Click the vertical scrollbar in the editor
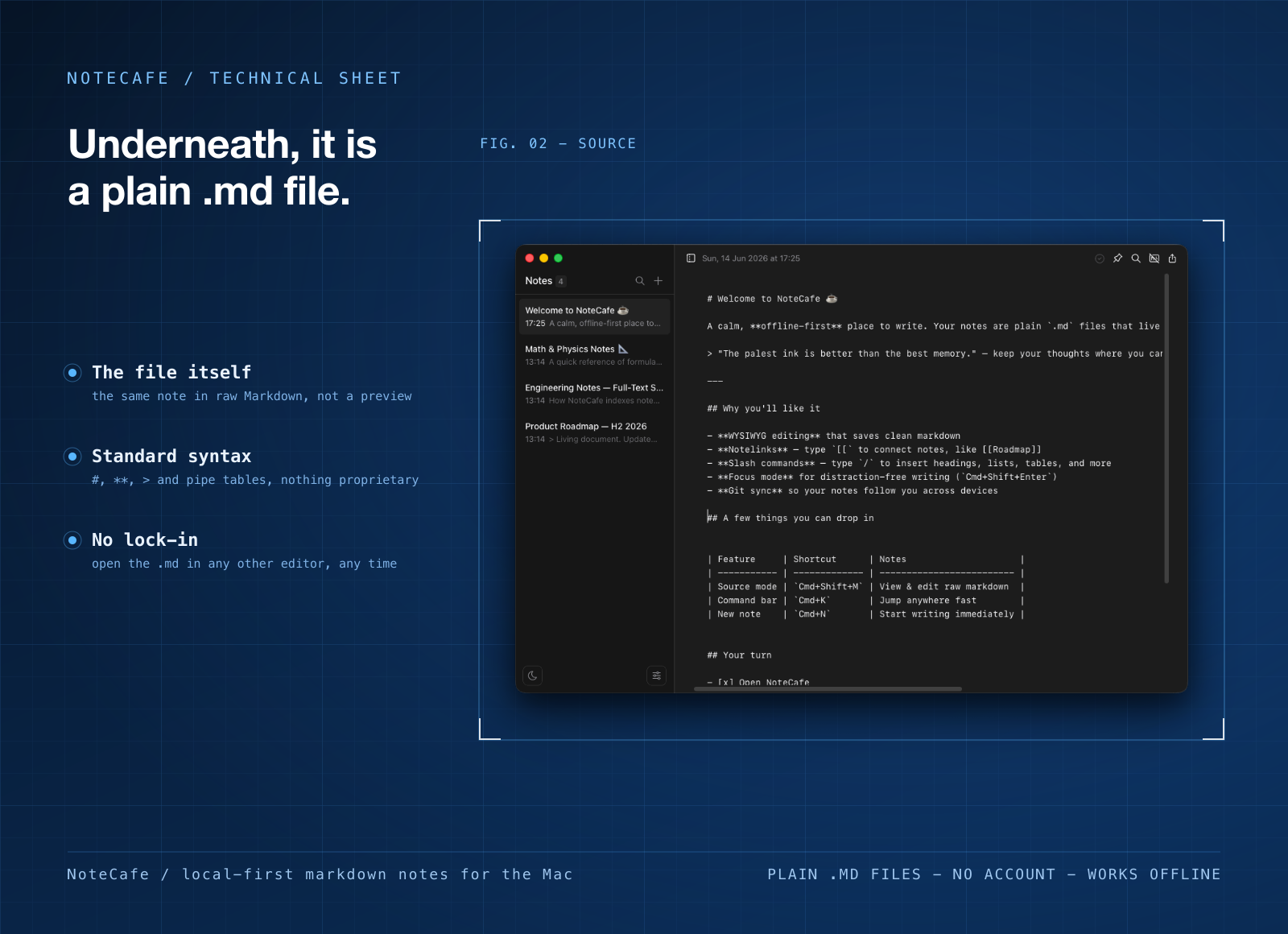Image resolution: width=1288 pixels, height=934 pixels. coord(1166,428)
